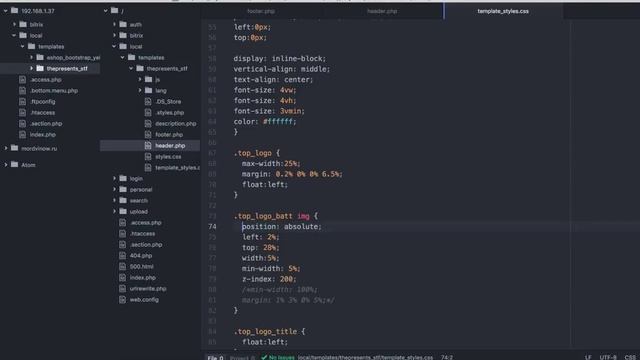Expand the bitrix folder in the "/" project

pyautogui.click(x=114, y=36)
